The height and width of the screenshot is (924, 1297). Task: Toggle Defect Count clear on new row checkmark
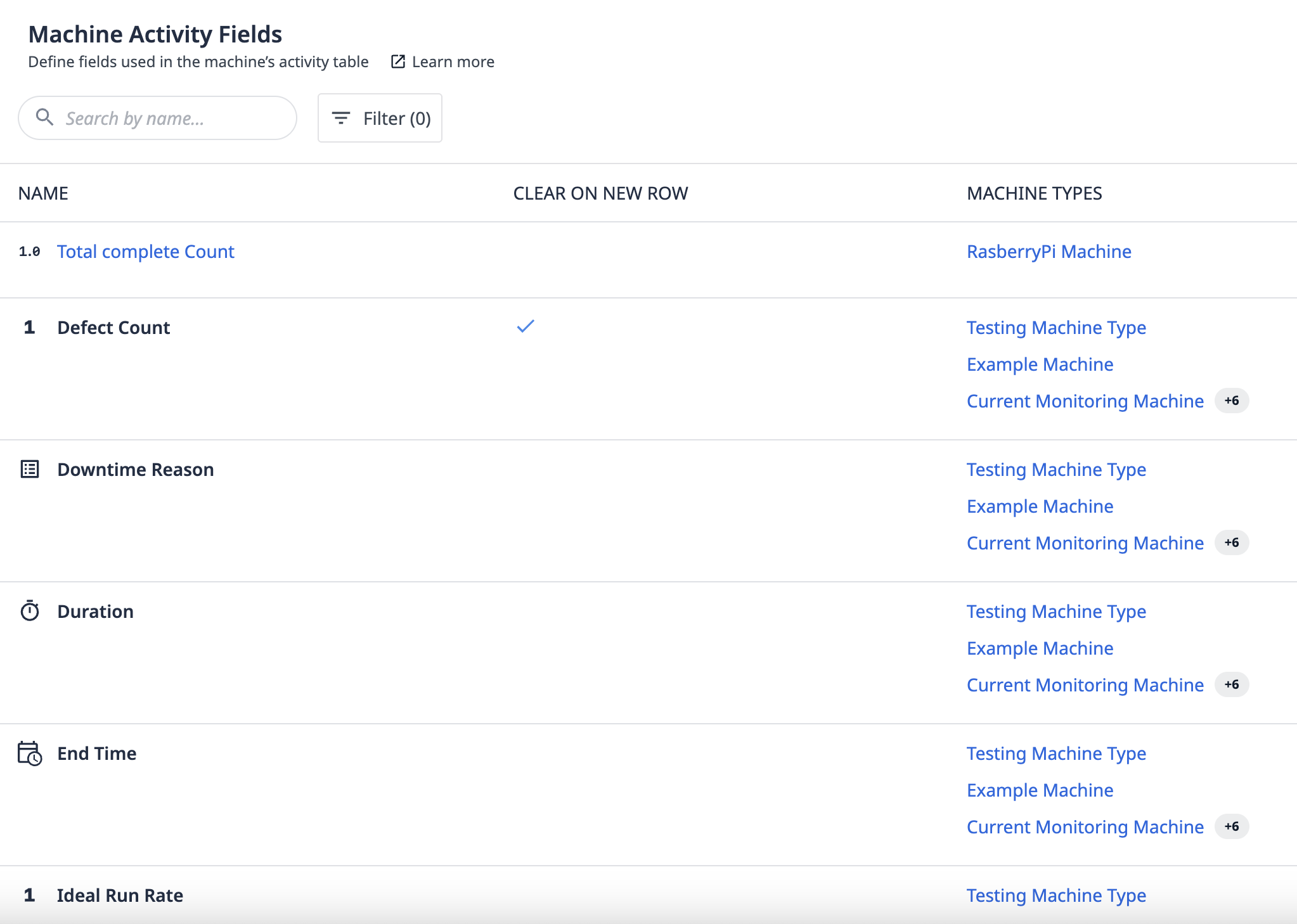(x=526, y=326)
